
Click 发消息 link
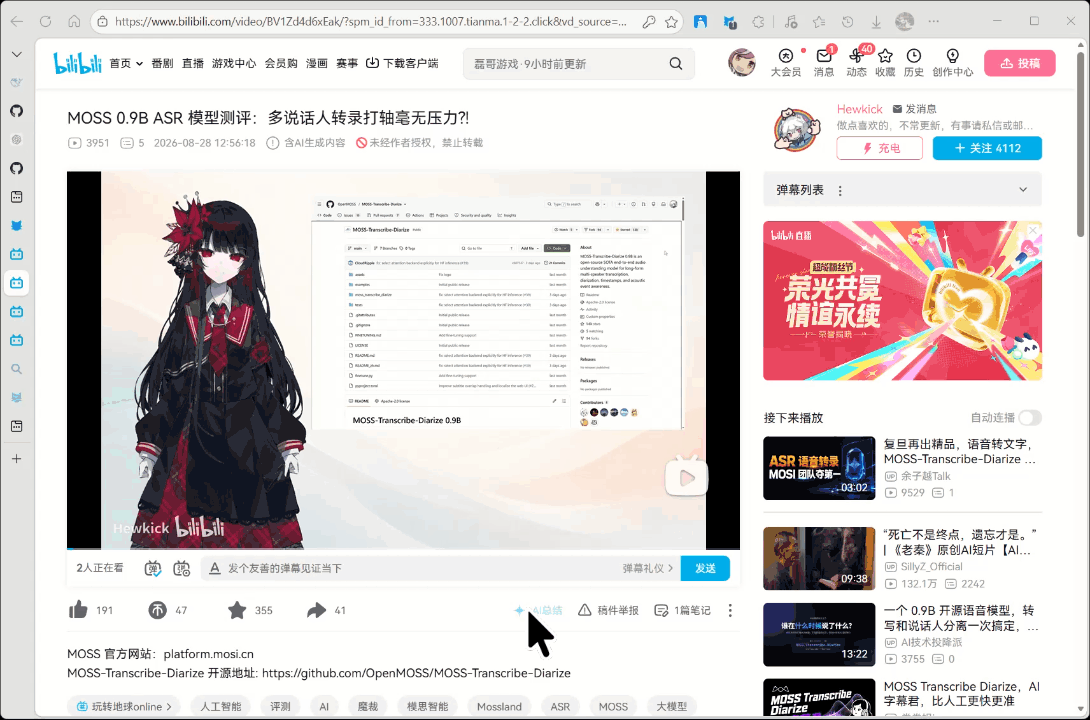pos(914,109)
